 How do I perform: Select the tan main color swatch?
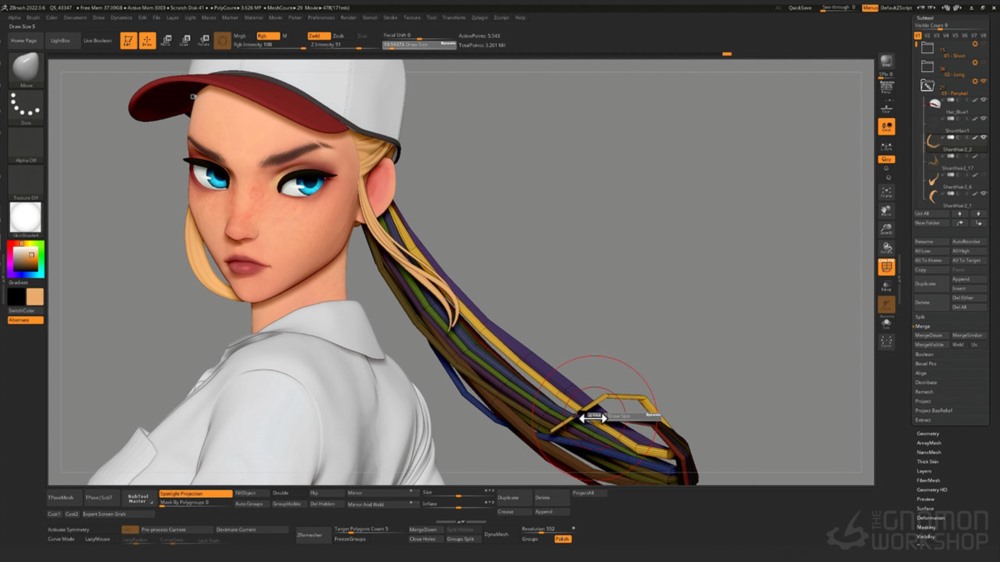tap(35, 297)
